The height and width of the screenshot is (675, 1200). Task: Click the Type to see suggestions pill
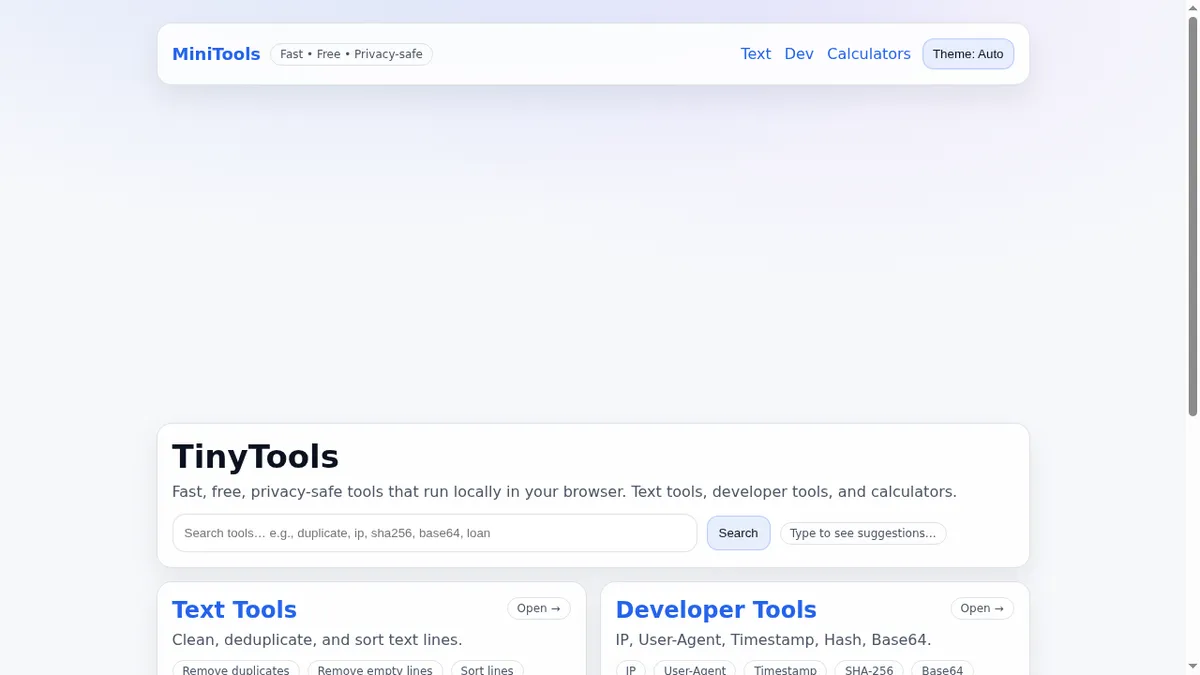pos(863,533)
